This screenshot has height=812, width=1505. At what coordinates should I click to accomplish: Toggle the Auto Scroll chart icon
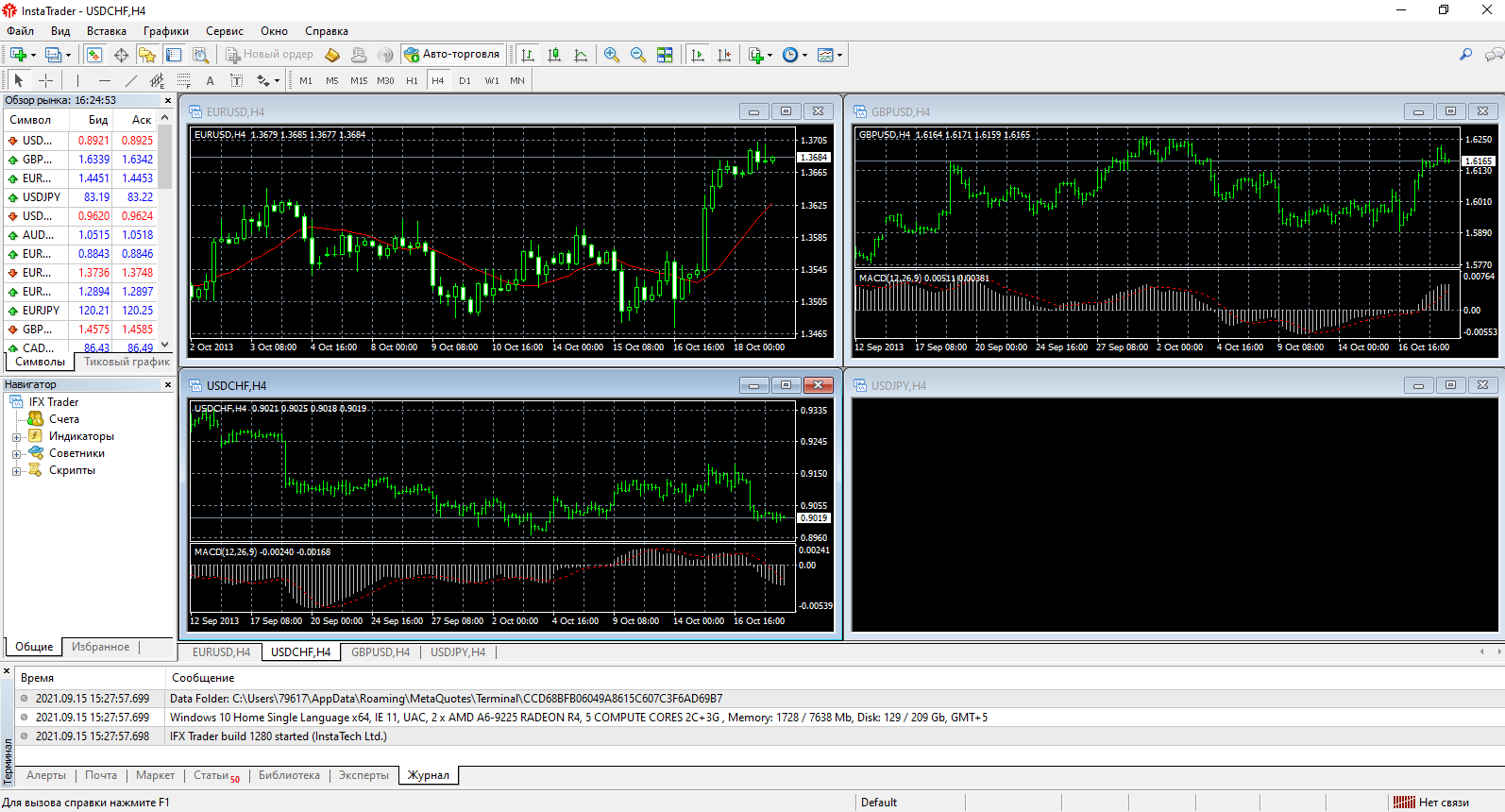point(698,55)
